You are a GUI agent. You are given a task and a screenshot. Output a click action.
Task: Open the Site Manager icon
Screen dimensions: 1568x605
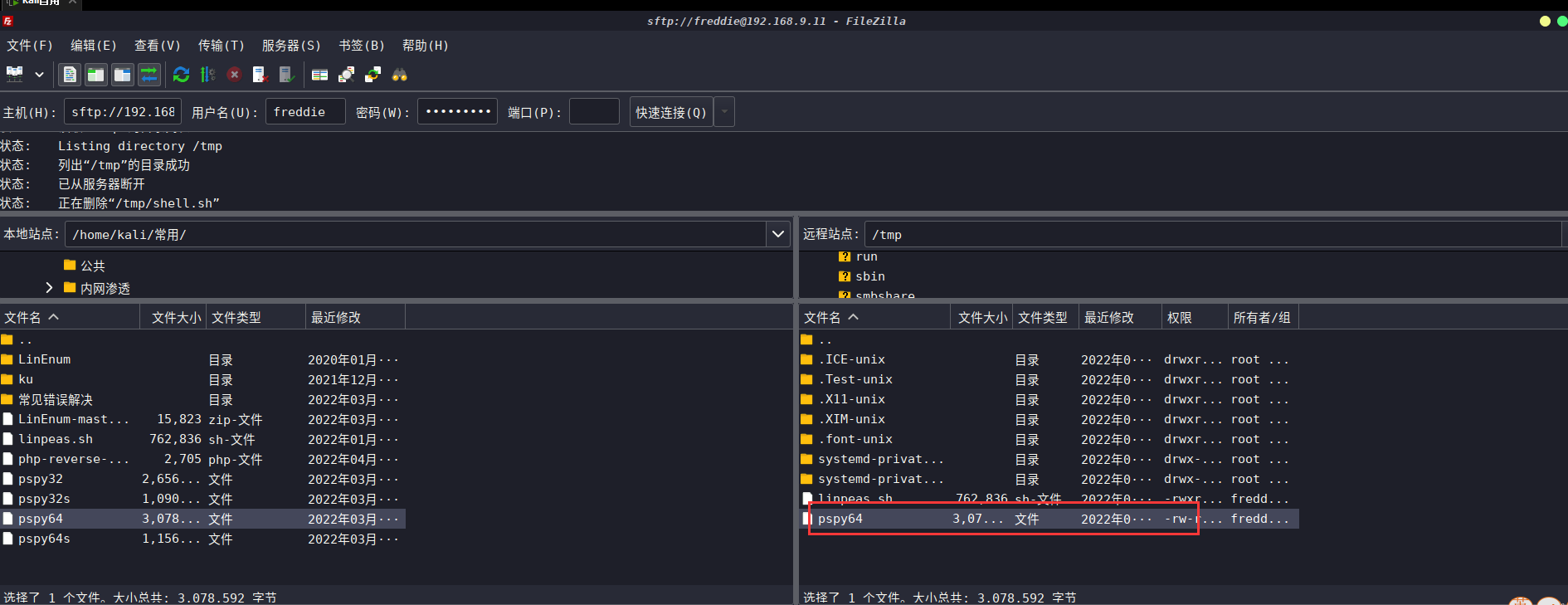15,75
